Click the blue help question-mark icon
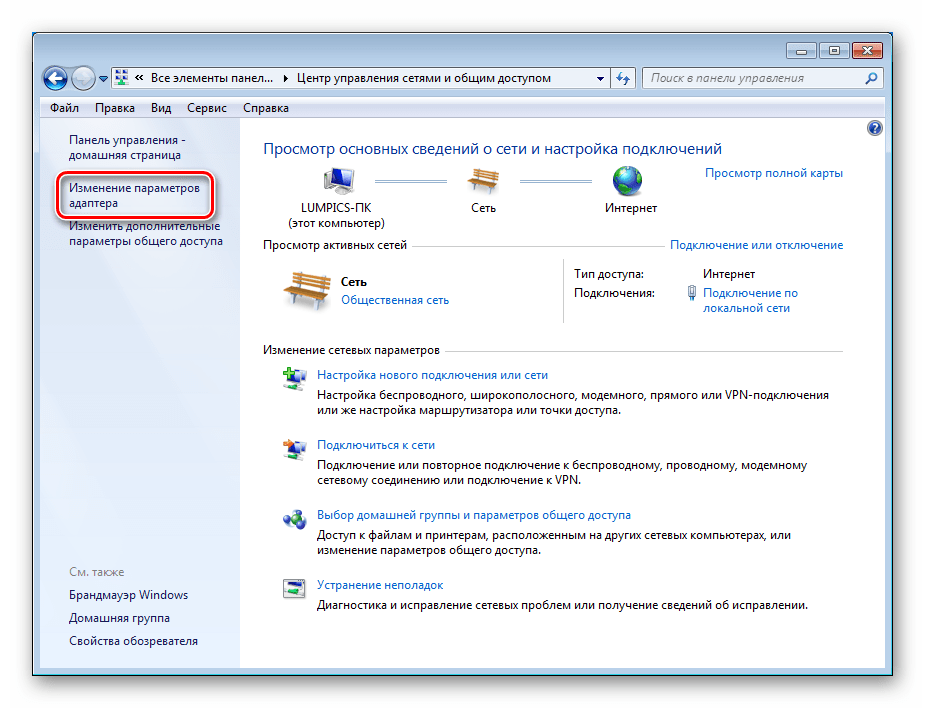 874,128
